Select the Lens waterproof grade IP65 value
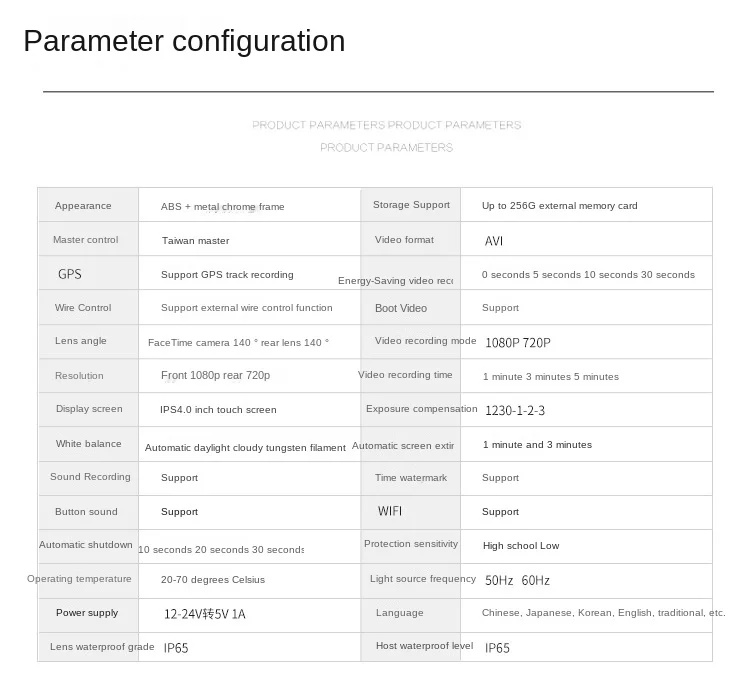Viewport: 750px width, 696px height. click(x=176, y=648)
